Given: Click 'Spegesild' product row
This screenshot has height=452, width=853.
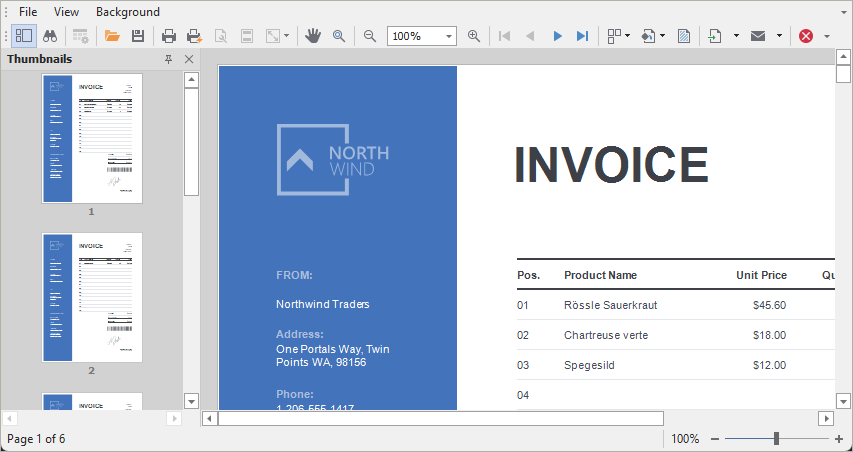Looking at the screenshot, I should (589, 365).
